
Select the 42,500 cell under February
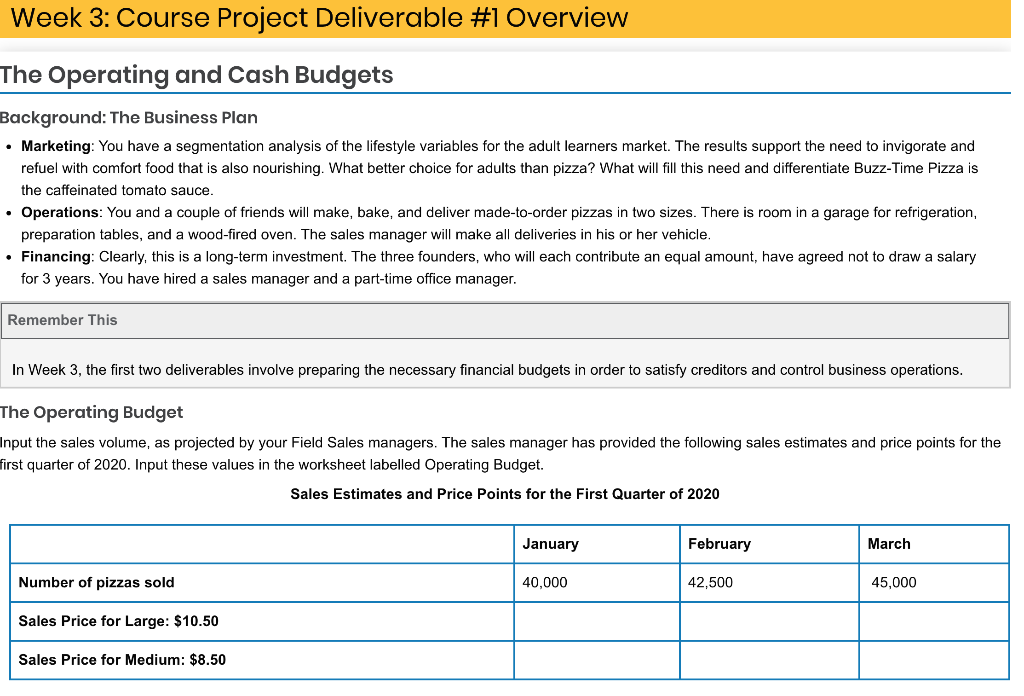pos(709,582)
